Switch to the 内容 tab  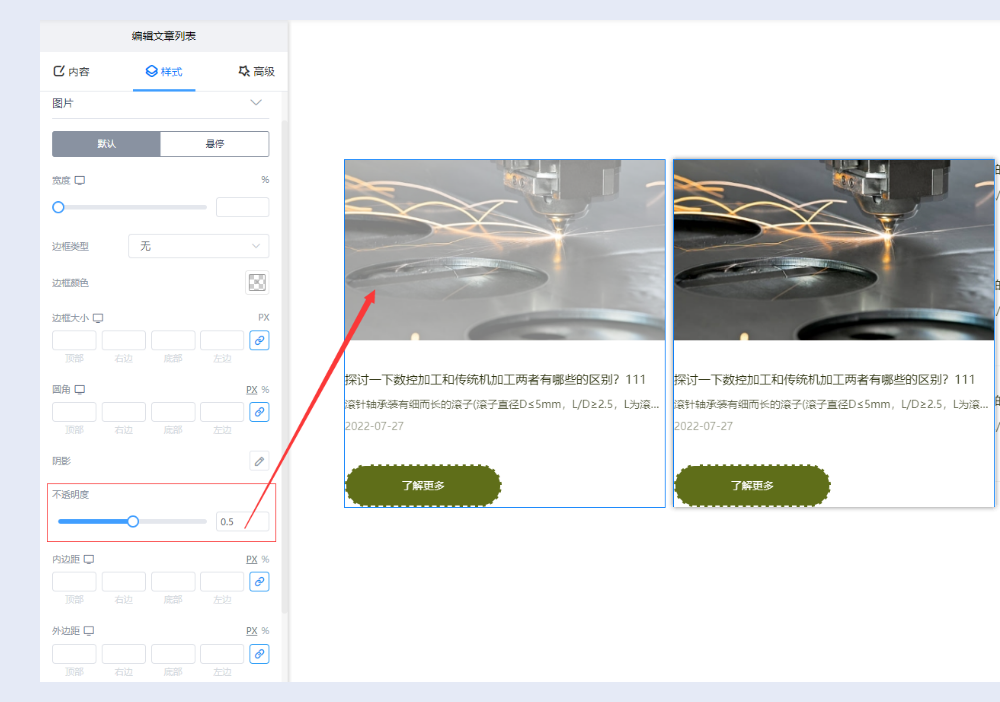pyautogui.click(x=71, y=72)
